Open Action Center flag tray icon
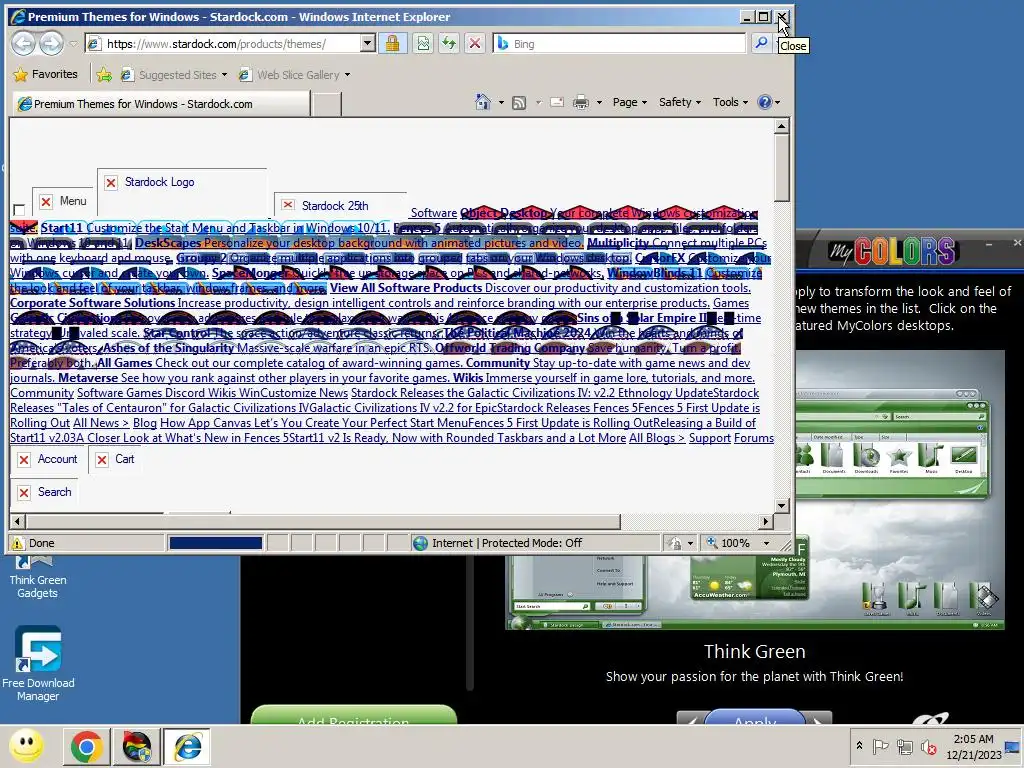Screen dimensions: 1024x768 pyautogui.click(x=880, y=746)
